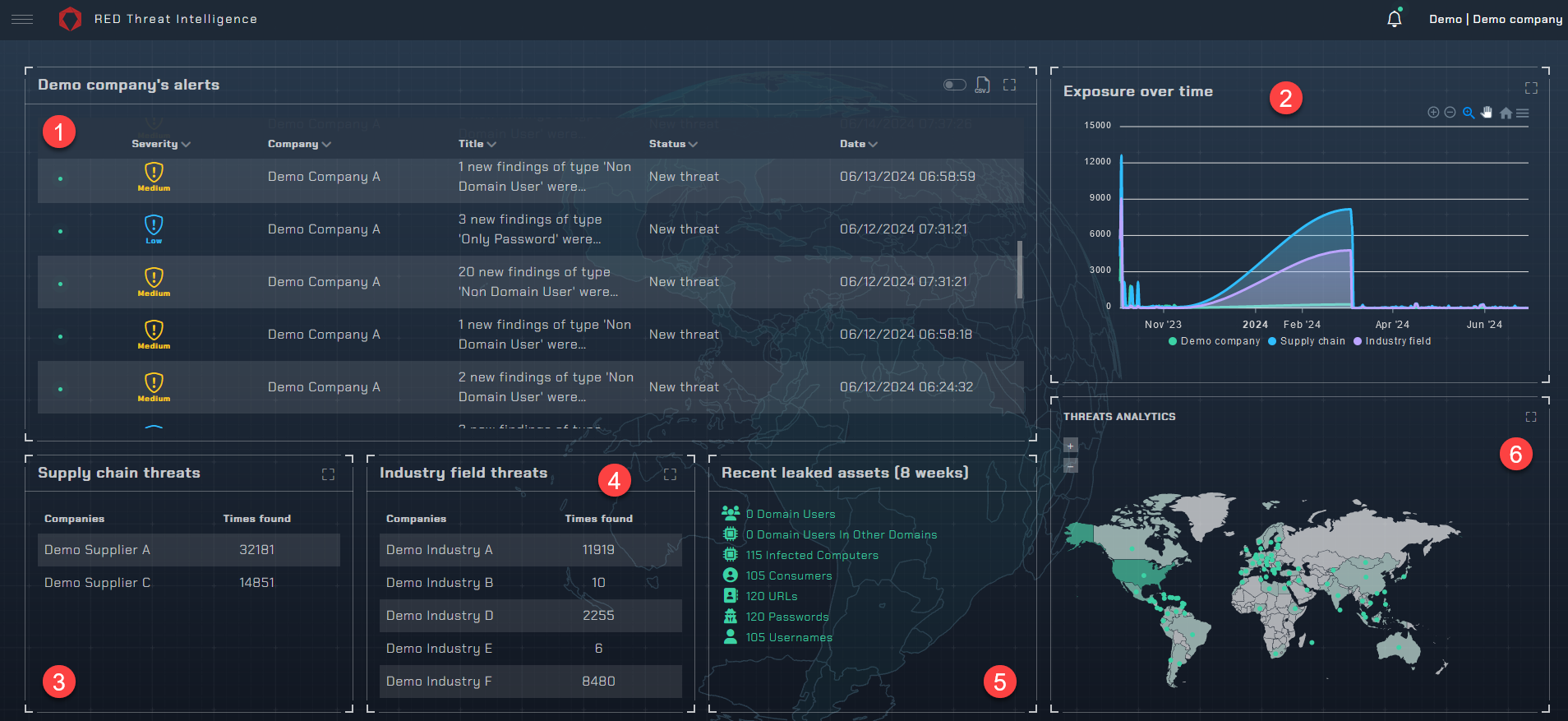Click the chart zoom-out minus icon

pos(1450,113)
